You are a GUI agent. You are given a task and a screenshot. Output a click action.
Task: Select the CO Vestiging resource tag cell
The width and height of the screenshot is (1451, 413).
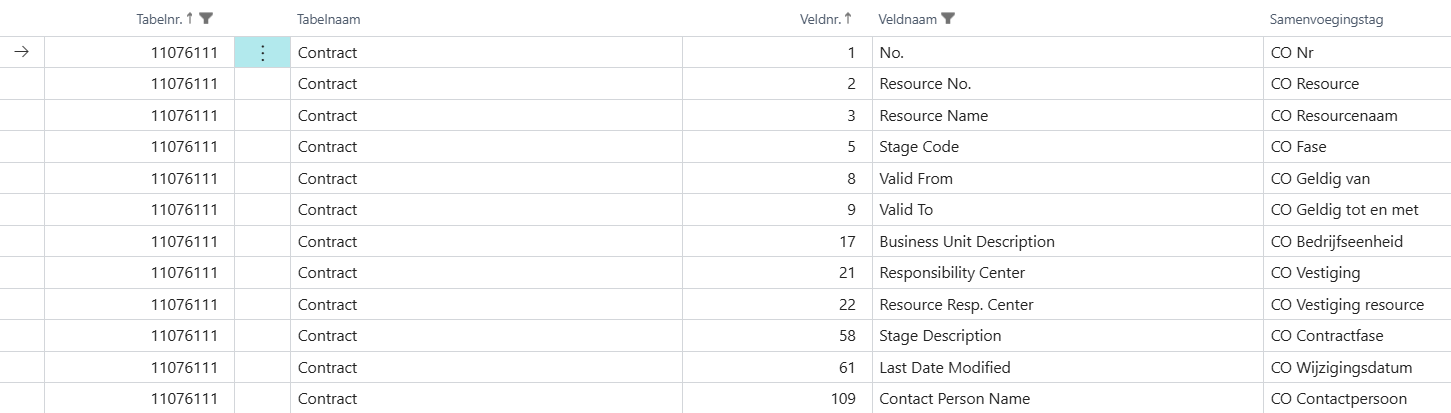(x=1347, y=305)
